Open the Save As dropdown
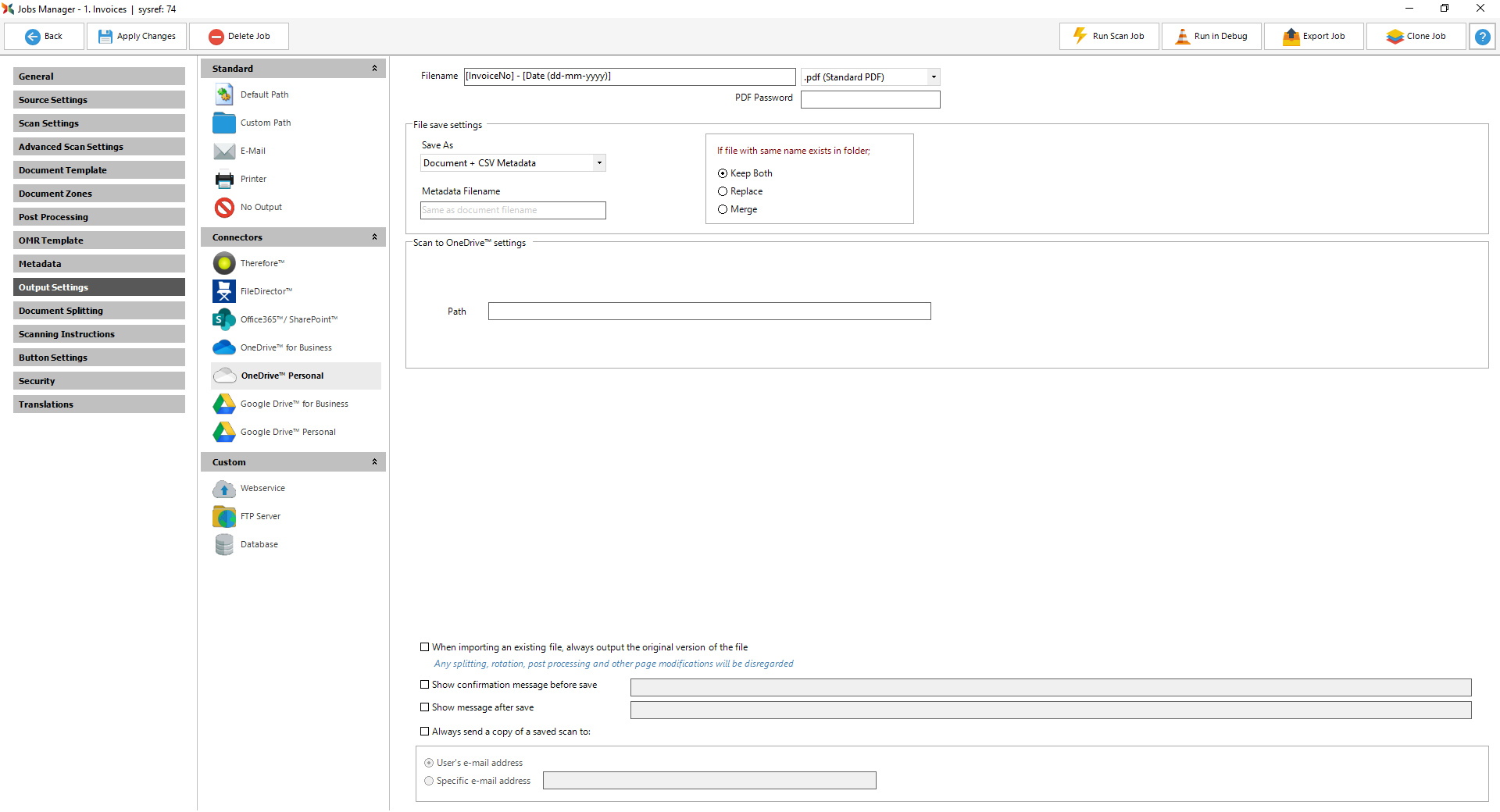 (x=599, y=163)
